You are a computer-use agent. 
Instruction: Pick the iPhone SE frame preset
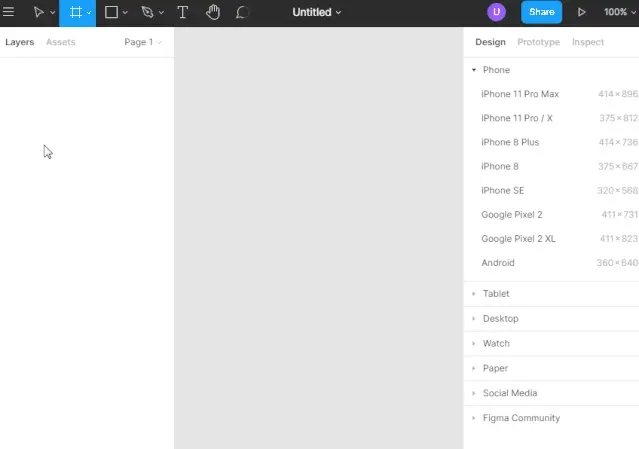click(x=551, y=190)
